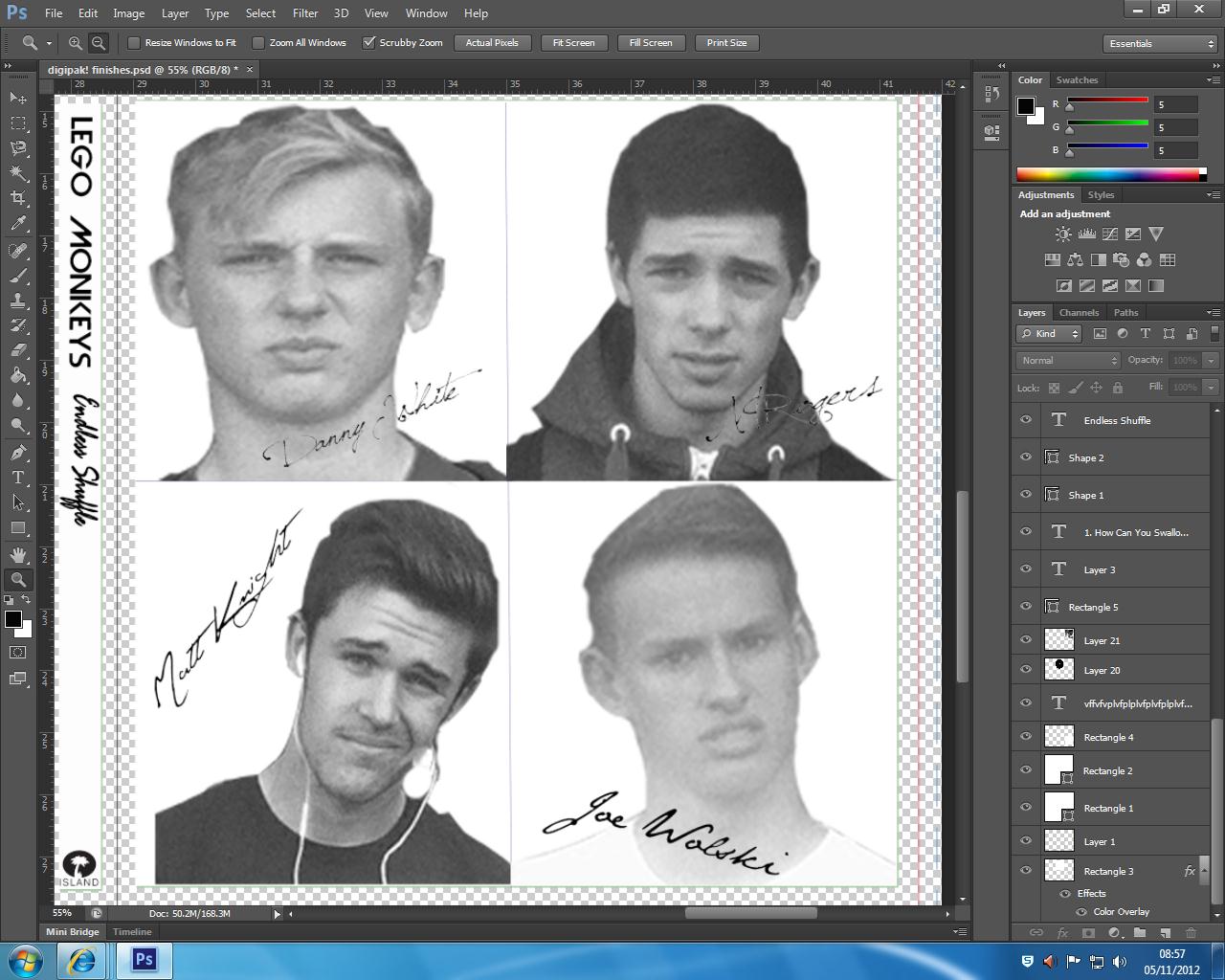The width and height of the screenshot is (1225, 980).
Task: Select the Horizontal Type tool
Action: coord(18,478)
